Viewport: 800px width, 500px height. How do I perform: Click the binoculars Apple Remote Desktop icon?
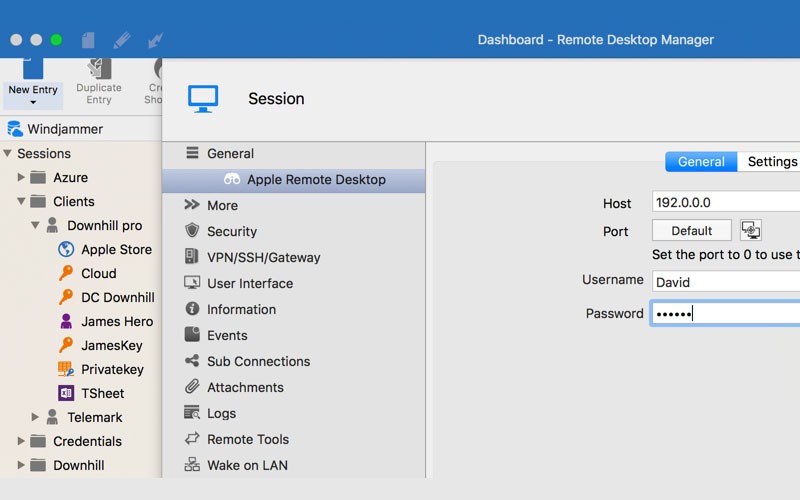(x=232, y=179)
